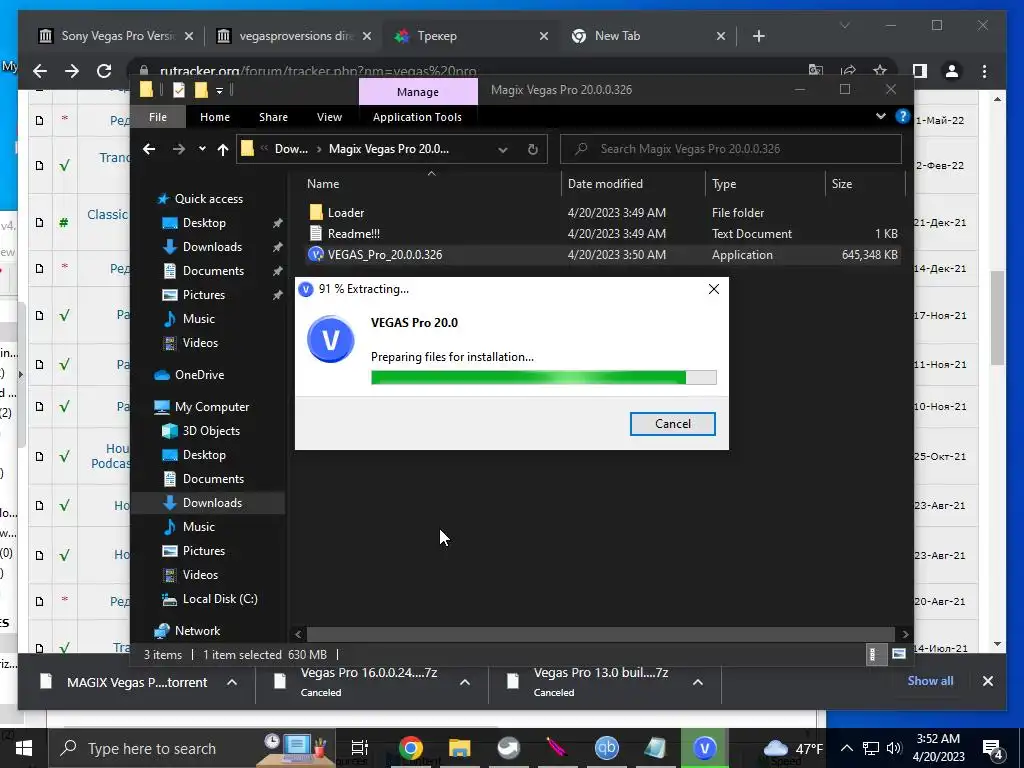Click the horizontal scrollbar in file list

tap(601, 634)
